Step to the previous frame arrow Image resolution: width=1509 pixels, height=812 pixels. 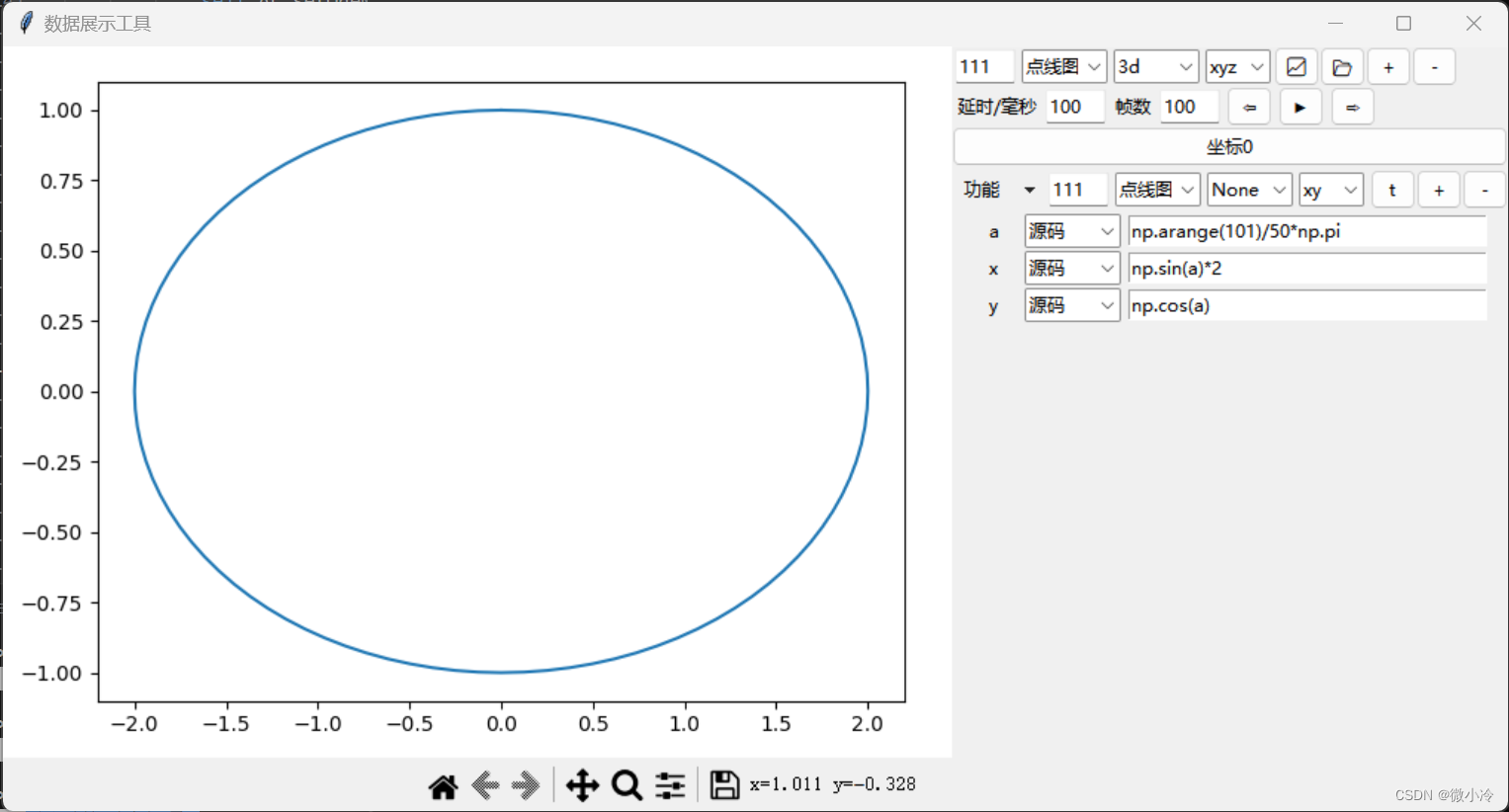pos(1249,107)
